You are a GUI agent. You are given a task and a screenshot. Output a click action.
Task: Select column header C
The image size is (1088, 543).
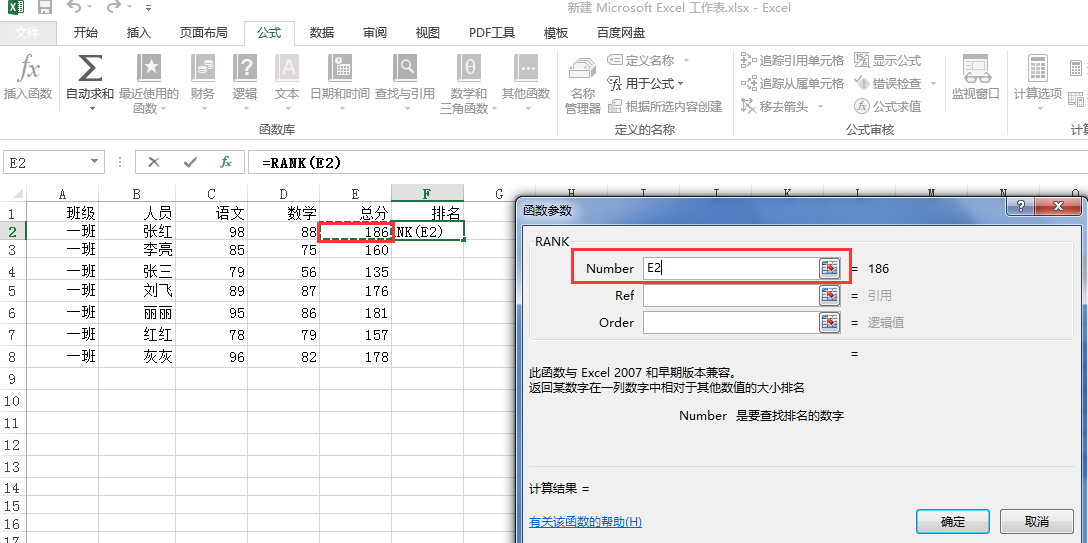(x=212, y=193)
